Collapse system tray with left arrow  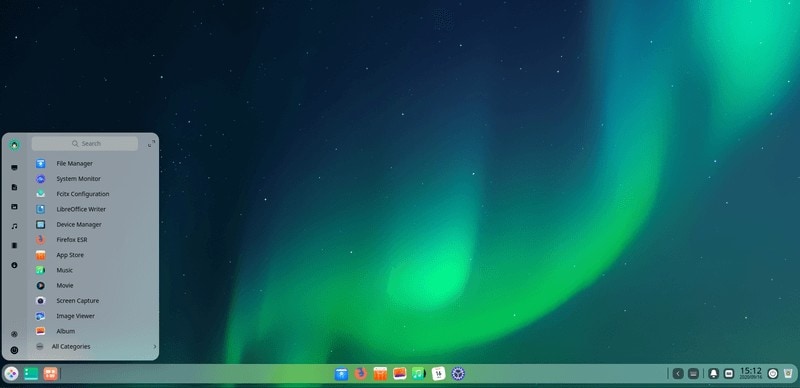[678, 374]
